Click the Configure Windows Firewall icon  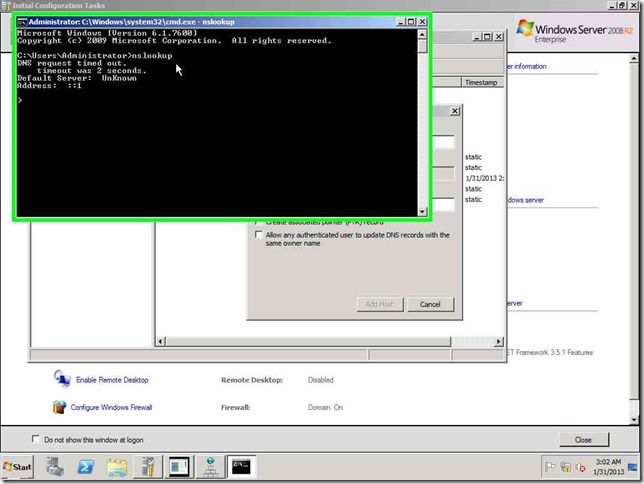(x=60, y=407)
